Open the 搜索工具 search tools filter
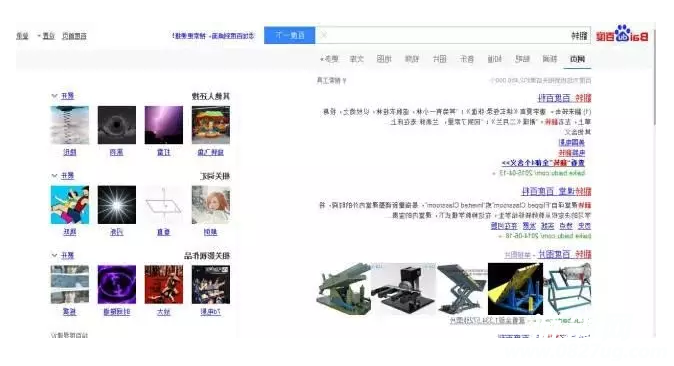 coord(331,80)
